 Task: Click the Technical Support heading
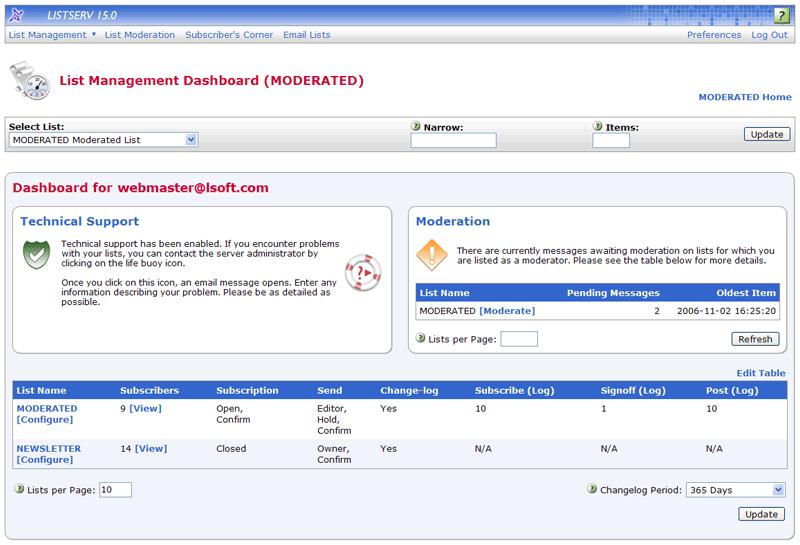point(80,221)
